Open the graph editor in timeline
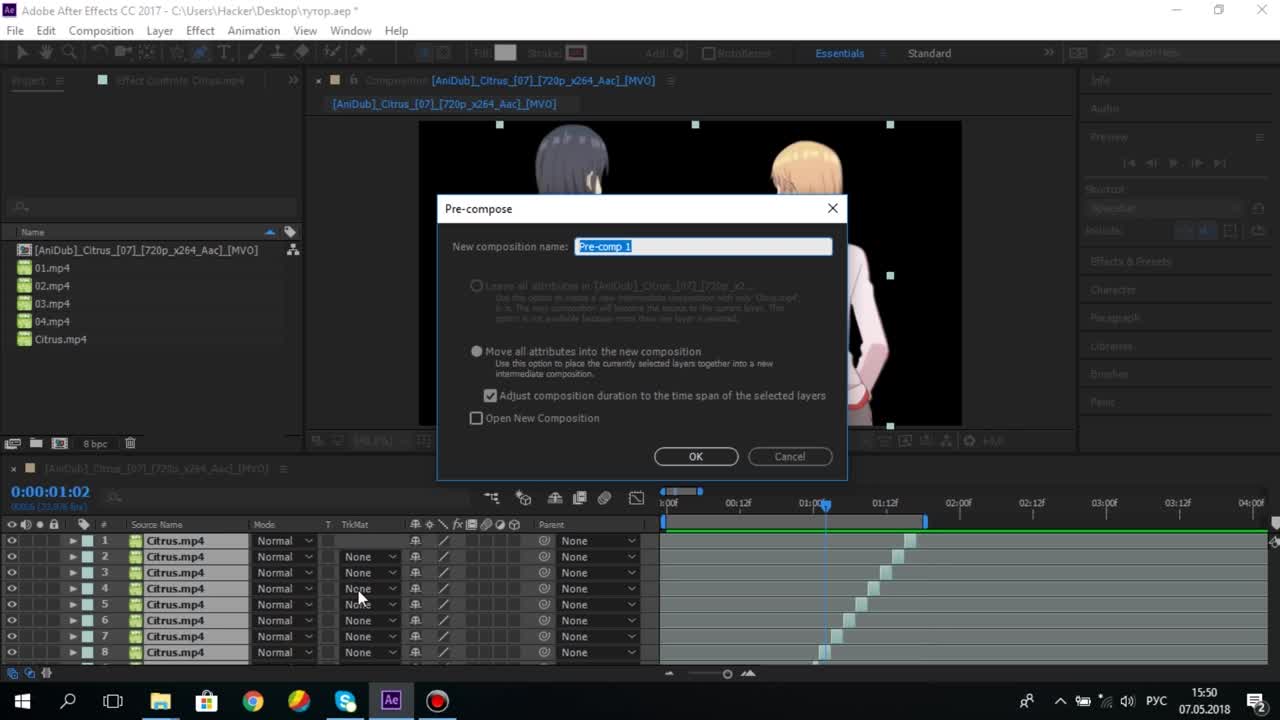The height and width of the screenshot is (720, 1280). tap(637, 498)
